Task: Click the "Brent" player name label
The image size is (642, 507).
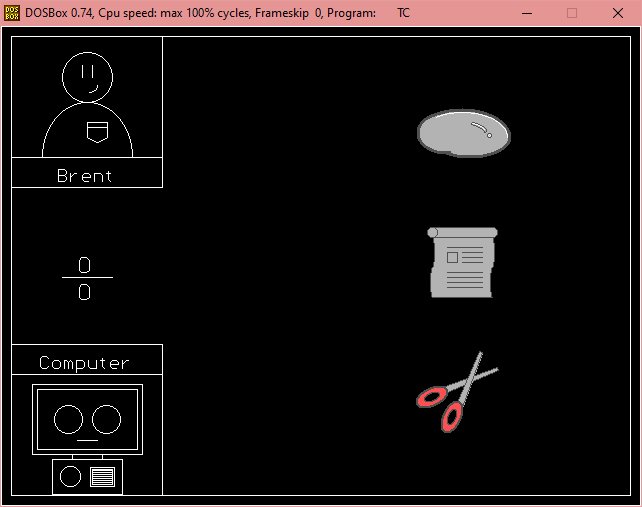Action: (85, 176)
